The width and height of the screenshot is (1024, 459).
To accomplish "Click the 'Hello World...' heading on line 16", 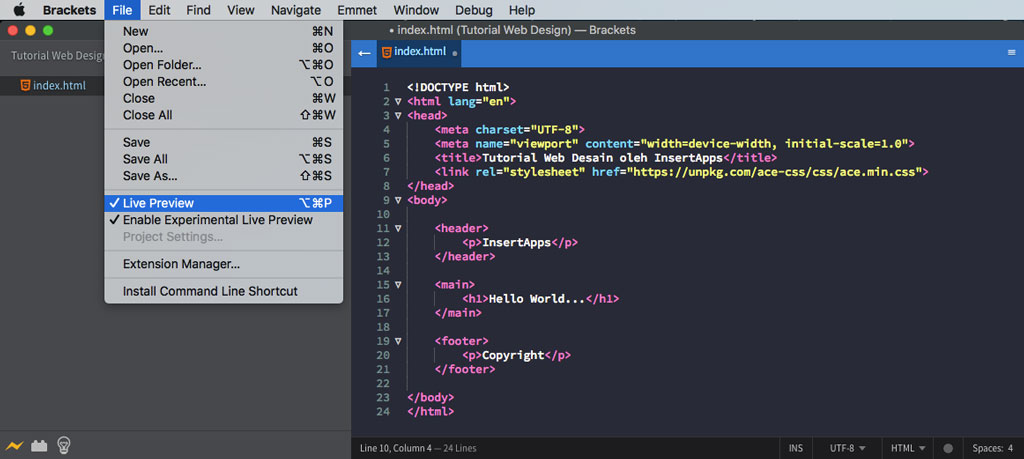I will tap(537, 298).
